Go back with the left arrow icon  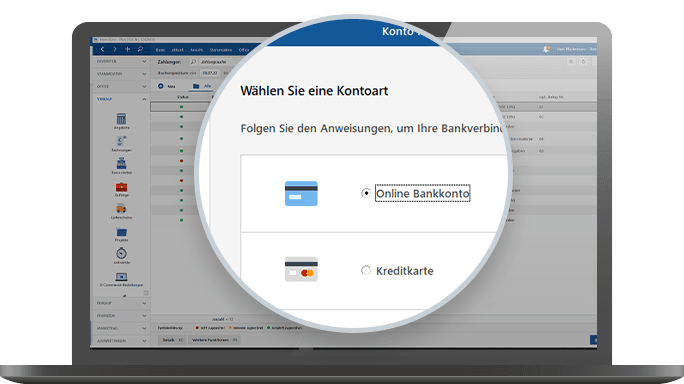pos(103,49)
